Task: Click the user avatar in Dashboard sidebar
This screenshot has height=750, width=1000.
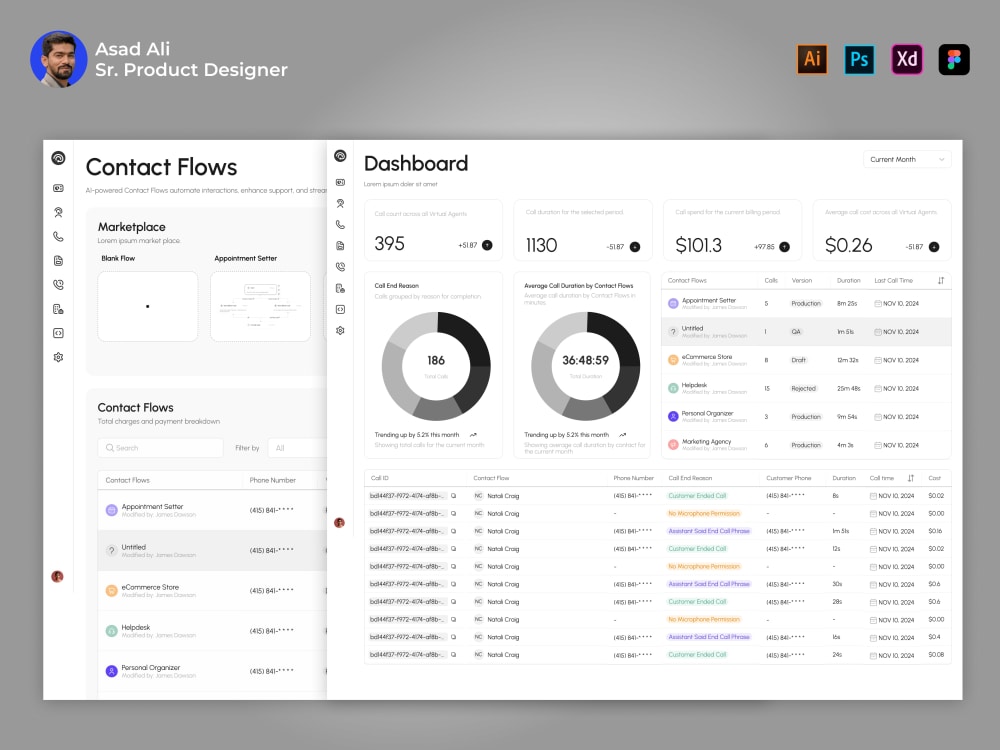Action: tap(339, 523)
